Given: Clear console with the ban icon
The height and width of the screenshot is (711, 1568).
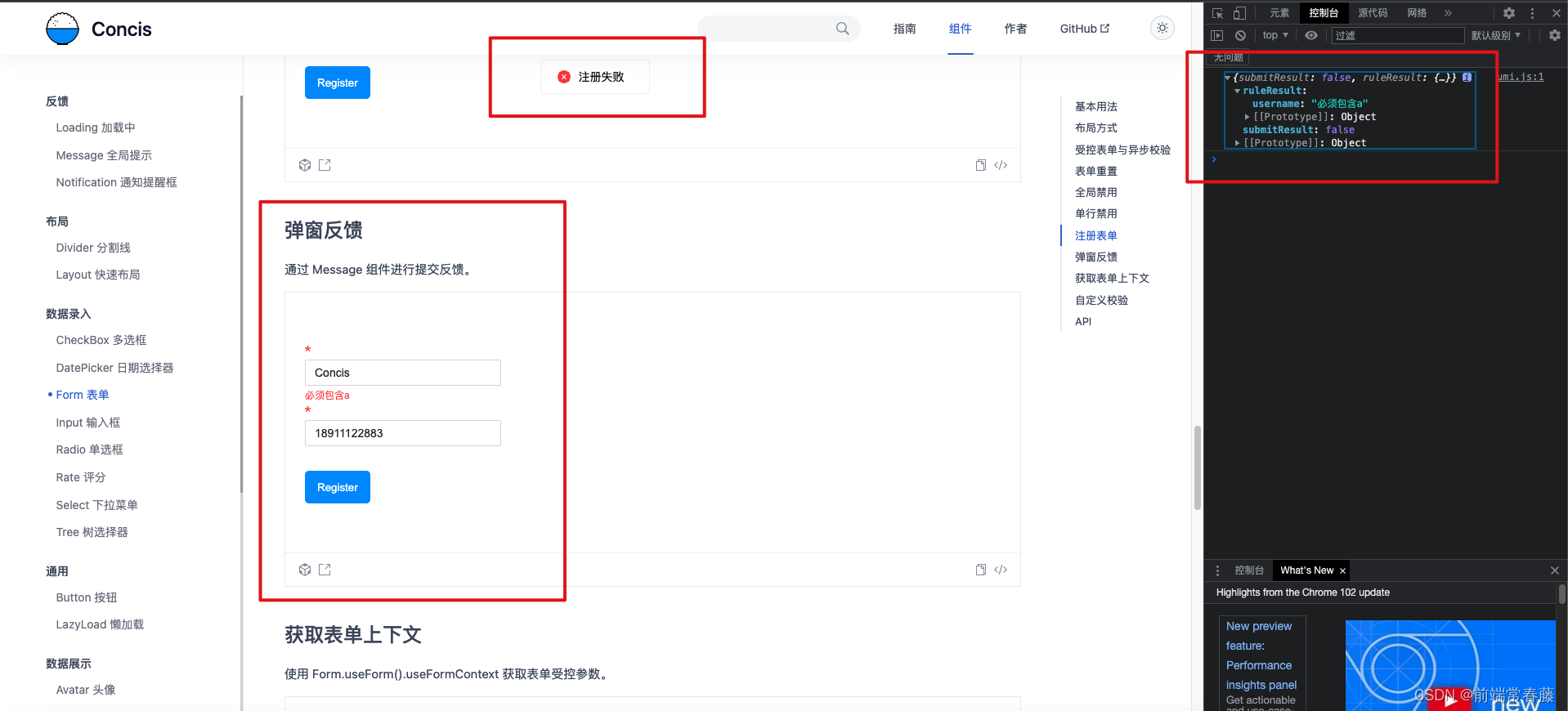Looking at the screenshot, I should [x=1240, y=35].
